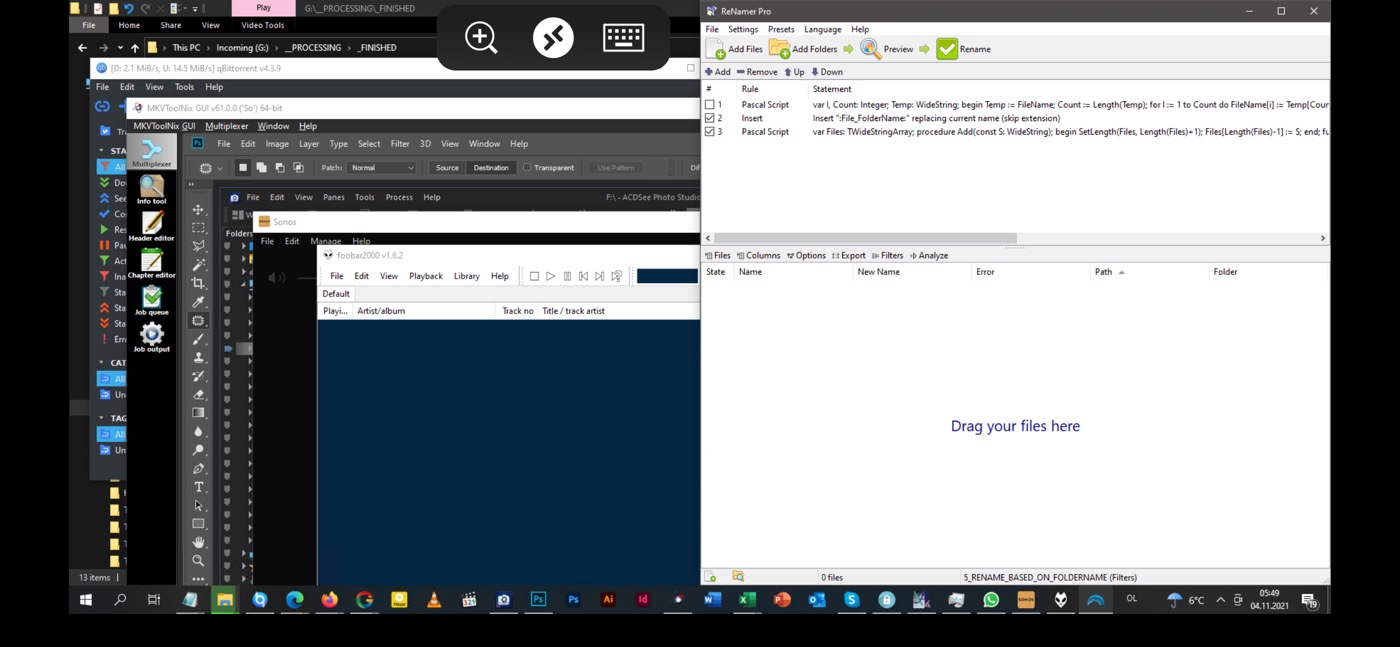Image resolution: width=1400 pixels, height=647 pixels.
Task: Select the Photoshop Zoom tool
Action: coord(198,561)
